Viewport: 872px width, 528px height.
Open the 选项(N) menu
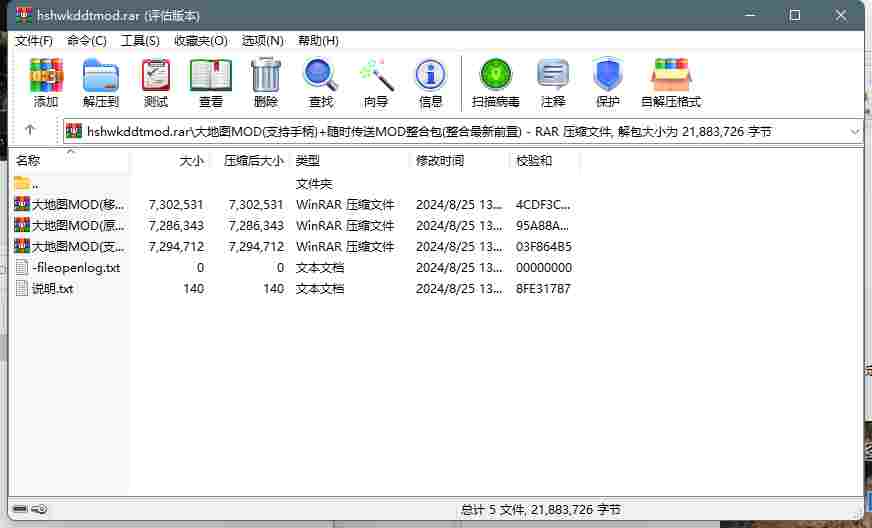pos(262,41)
